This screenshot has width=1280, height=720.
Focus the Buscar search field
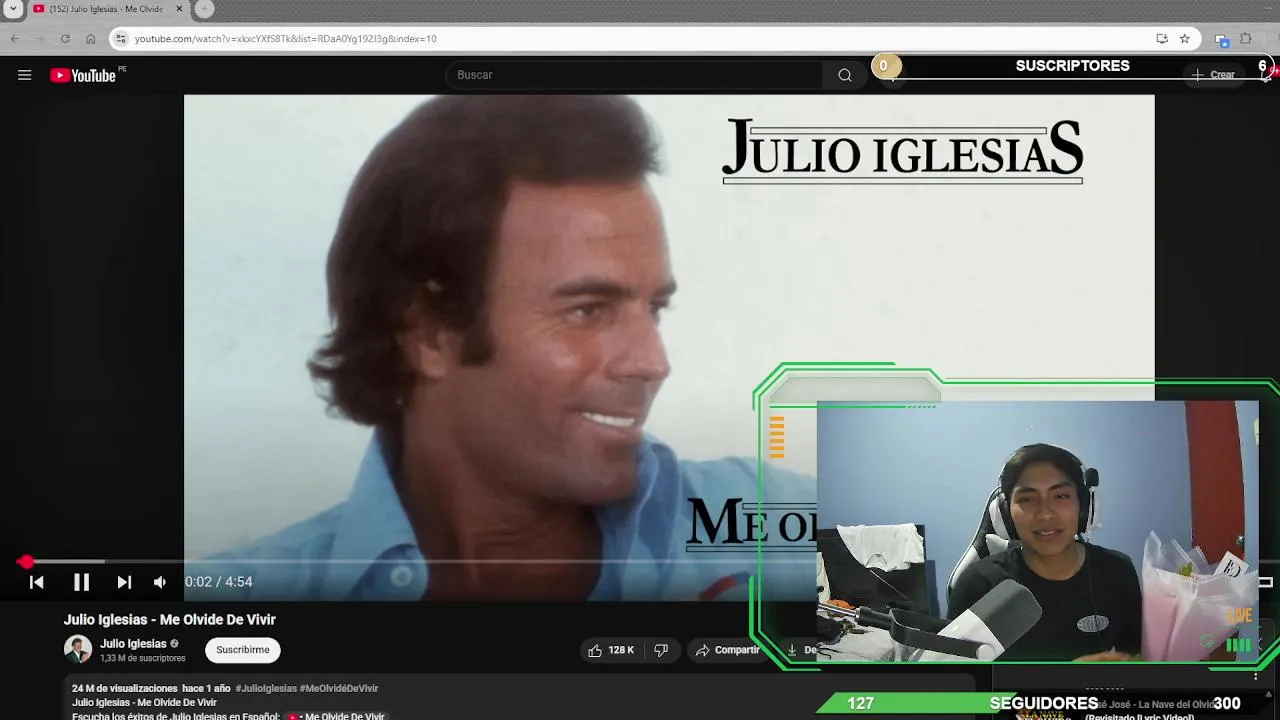tap(635, 75)
